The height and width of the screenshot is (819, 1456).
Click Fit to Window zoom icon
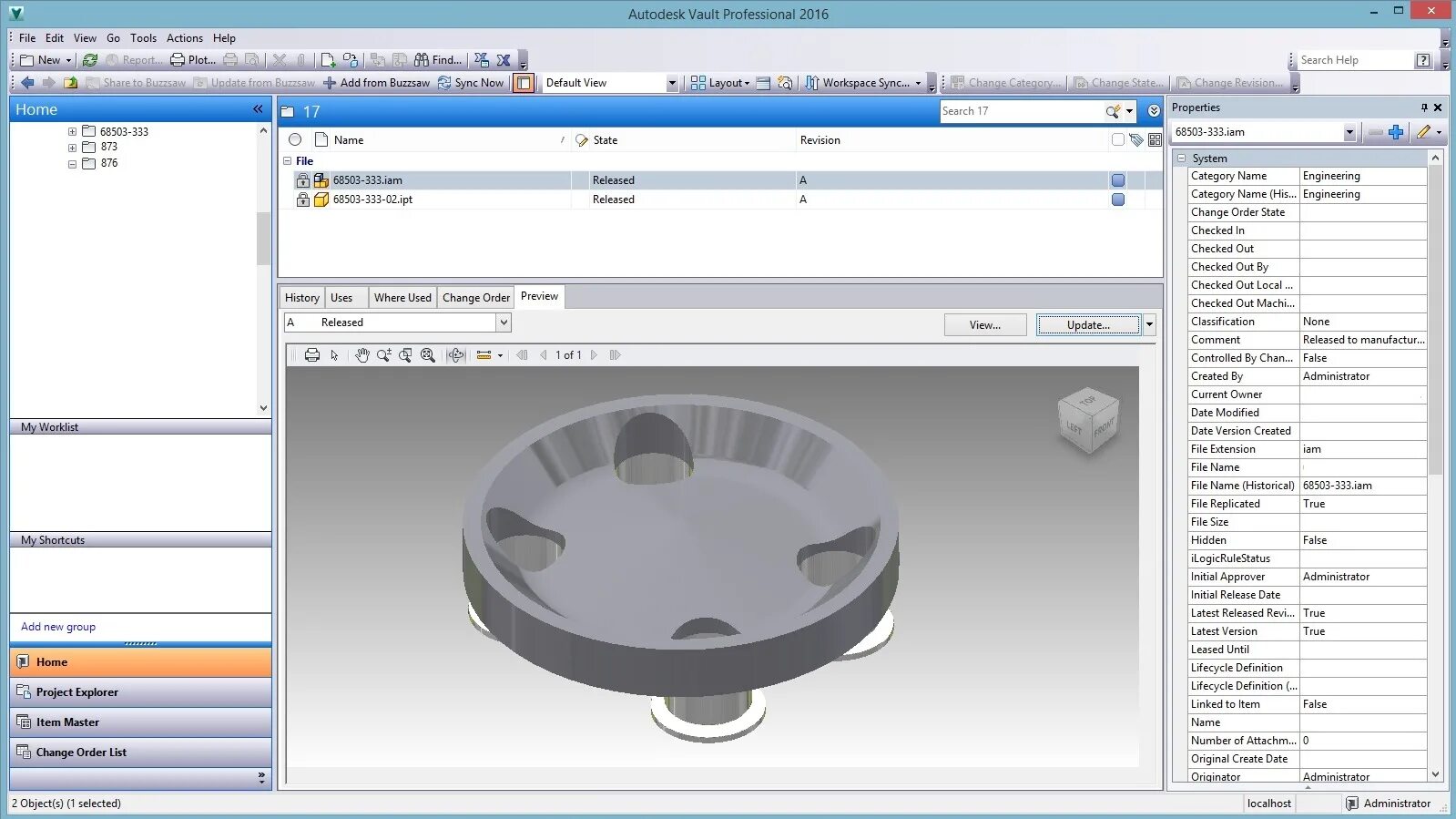pos(428,355)
